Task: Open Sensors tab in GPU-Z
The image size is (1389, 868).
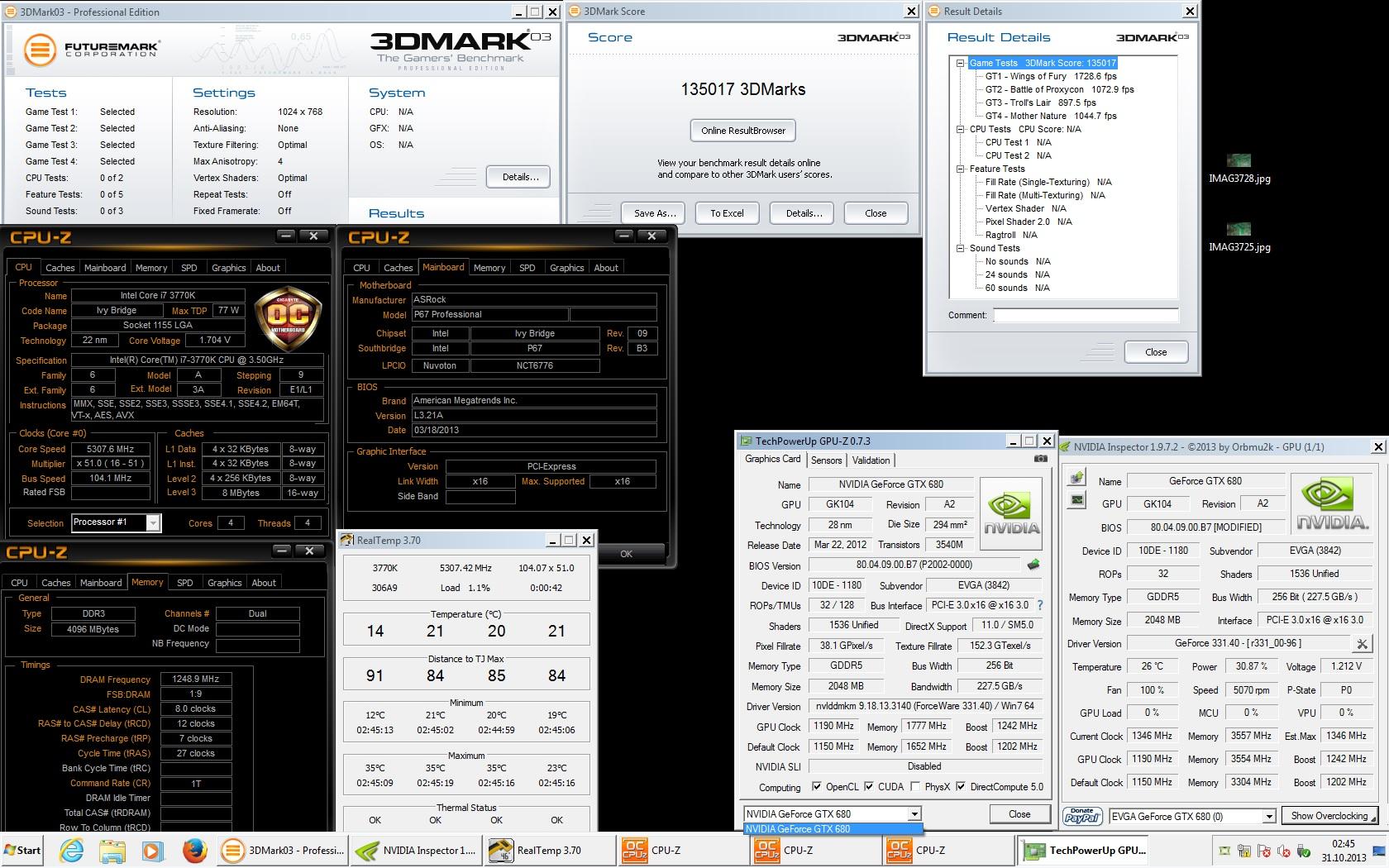Action: click(x=826, y=460)
